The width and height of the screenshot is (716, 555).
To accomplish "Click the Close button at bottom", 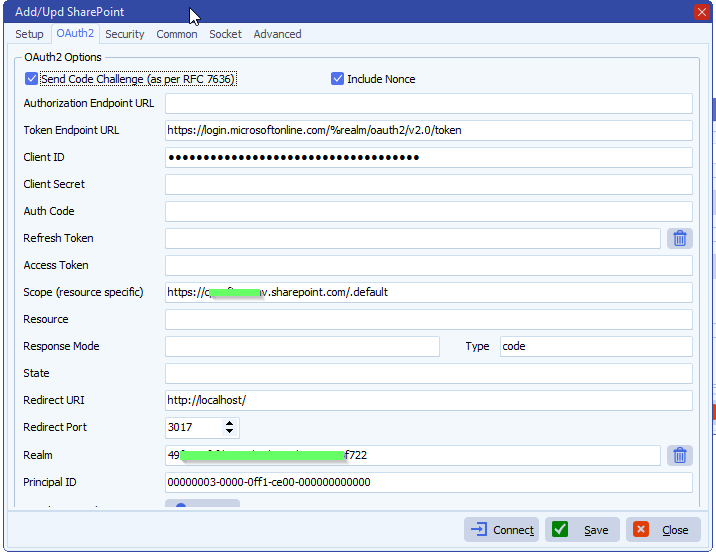I will (x=663, y=530).
